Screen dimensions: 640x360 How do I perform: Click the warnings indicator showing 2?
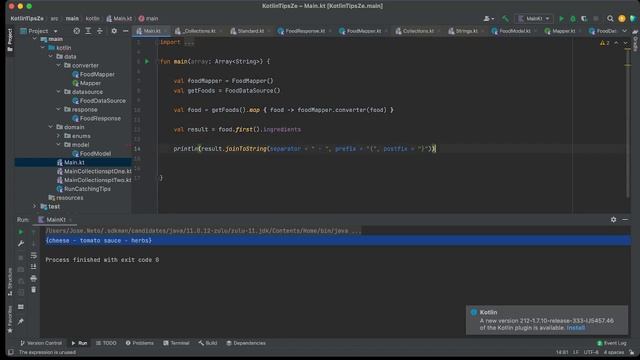point(604,43)
